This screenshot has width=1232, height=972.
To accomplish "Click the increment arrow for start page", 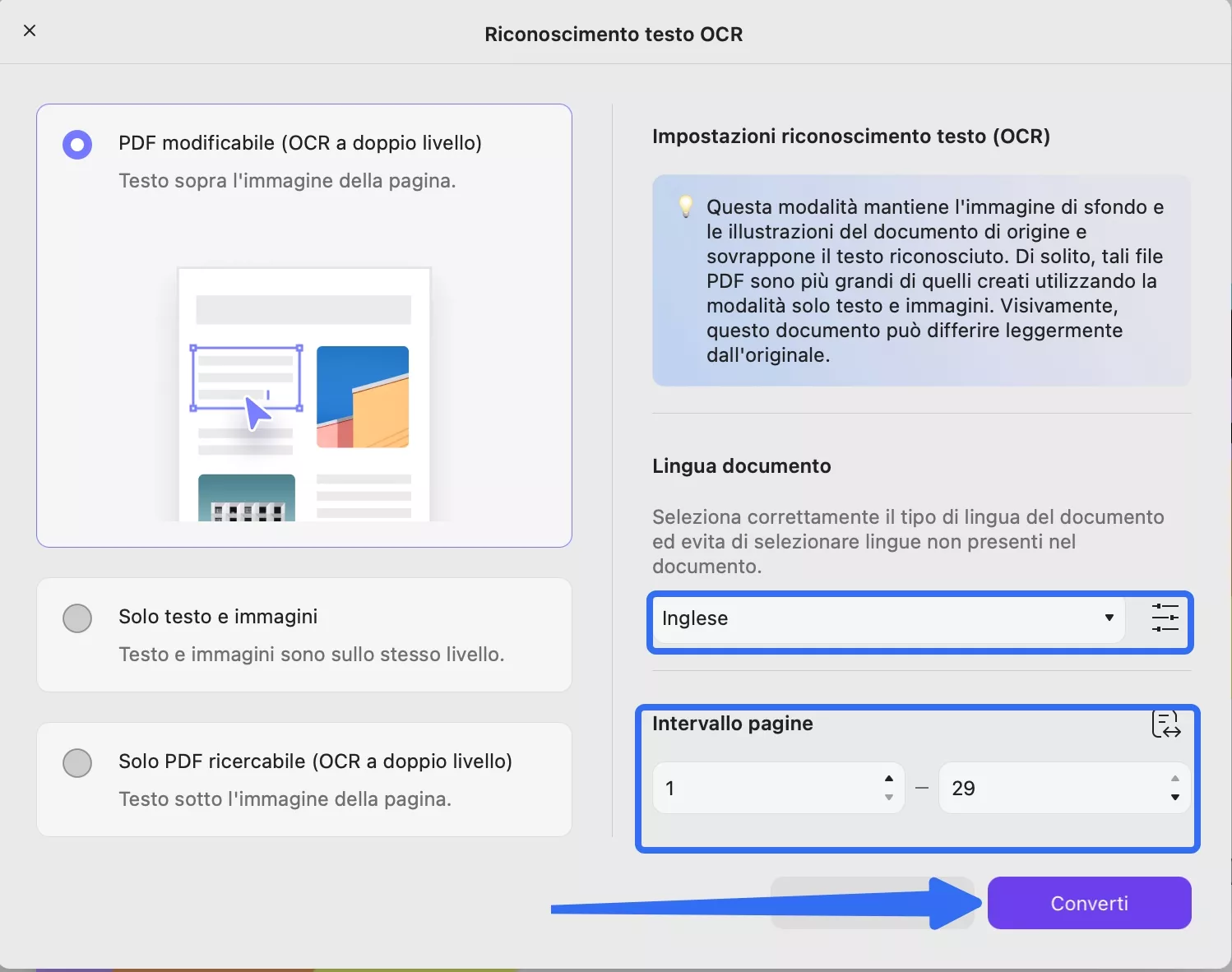I will [888, 779].
